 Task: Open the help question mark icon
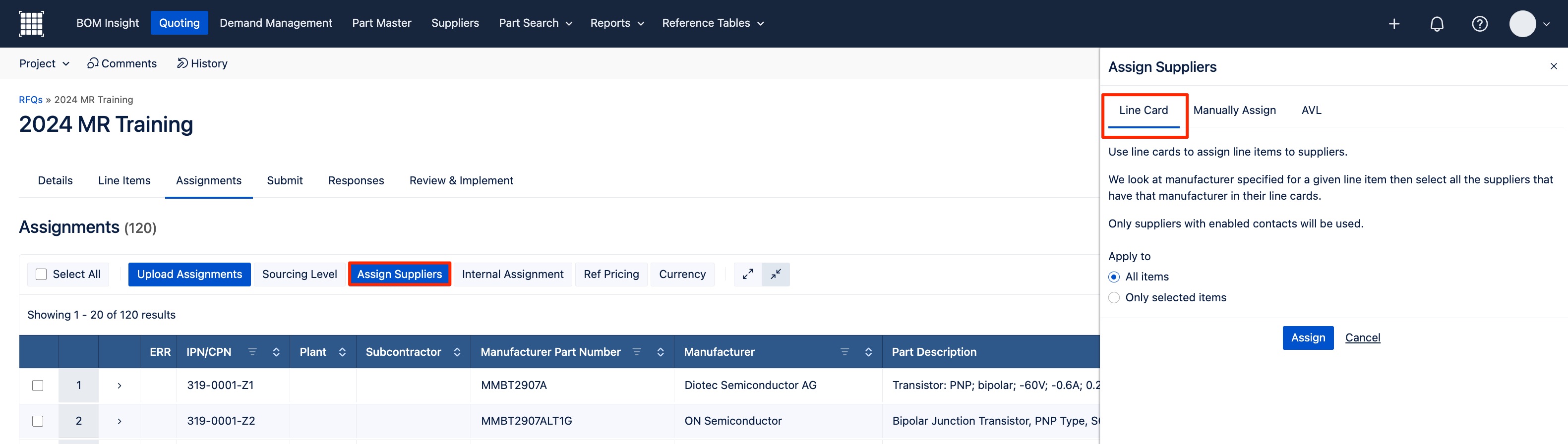[x=1480, y=24]
